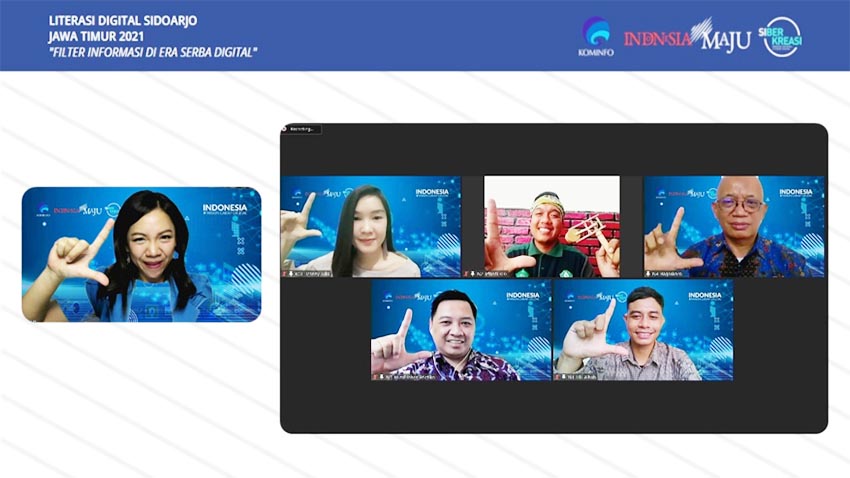Select the video tile of the man in purple batik
The image size is (850, 478).
(461, 330)
